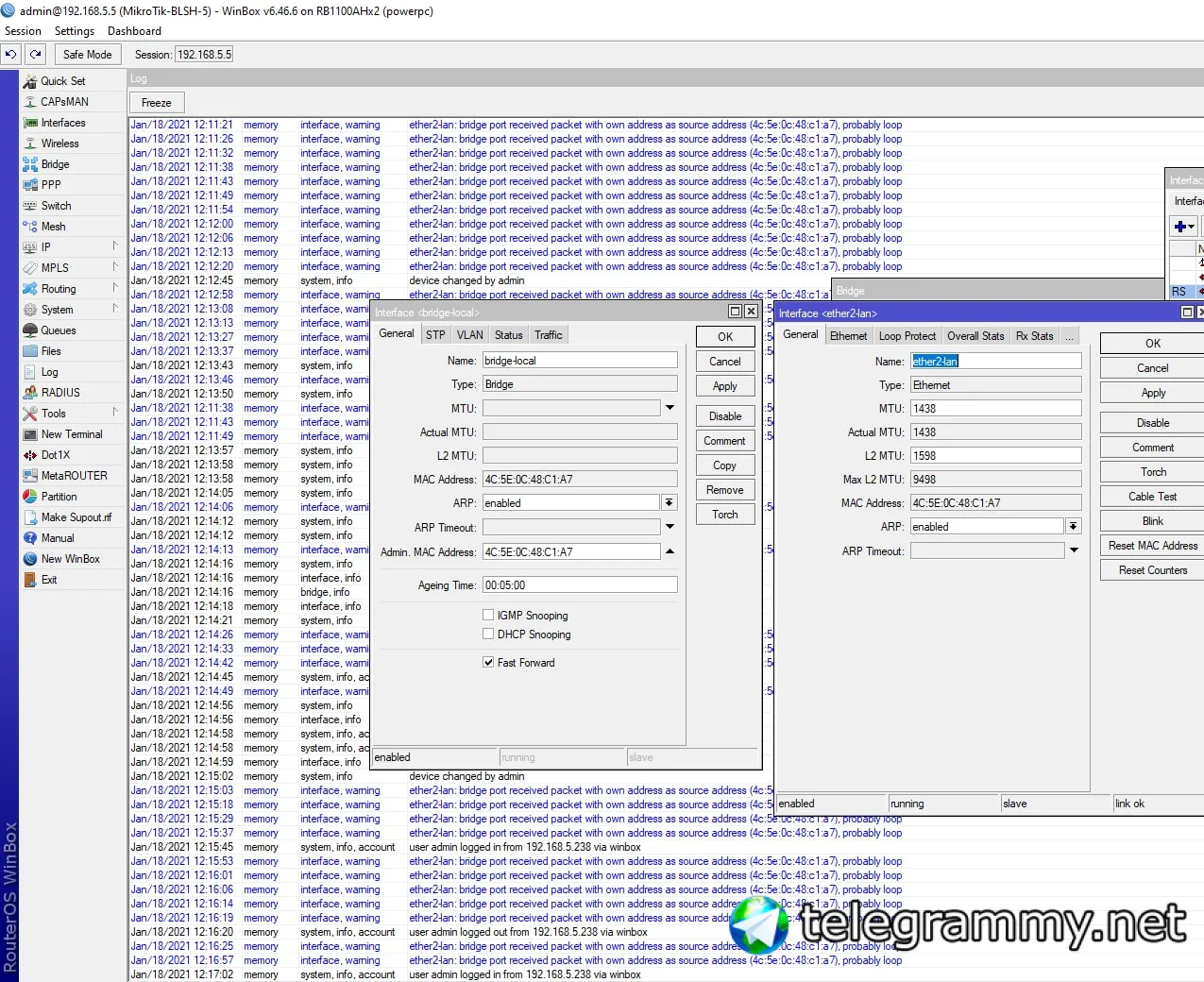Screen dimensions: 1204x982
Task: Open Queues sidebar entry
Action: 58,330
